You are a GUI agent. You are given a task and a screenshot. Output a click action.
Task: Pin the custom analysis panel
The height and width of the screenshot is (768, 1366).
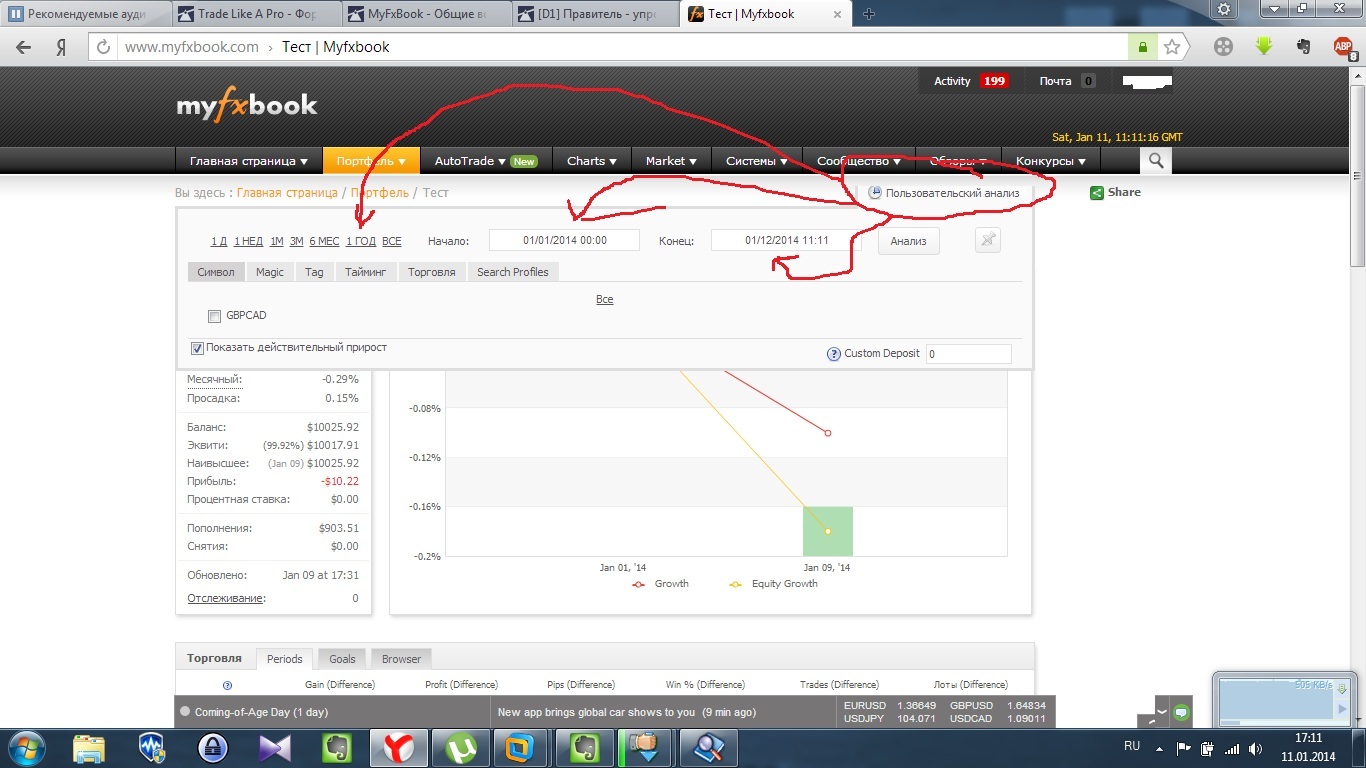pos(987,240)
